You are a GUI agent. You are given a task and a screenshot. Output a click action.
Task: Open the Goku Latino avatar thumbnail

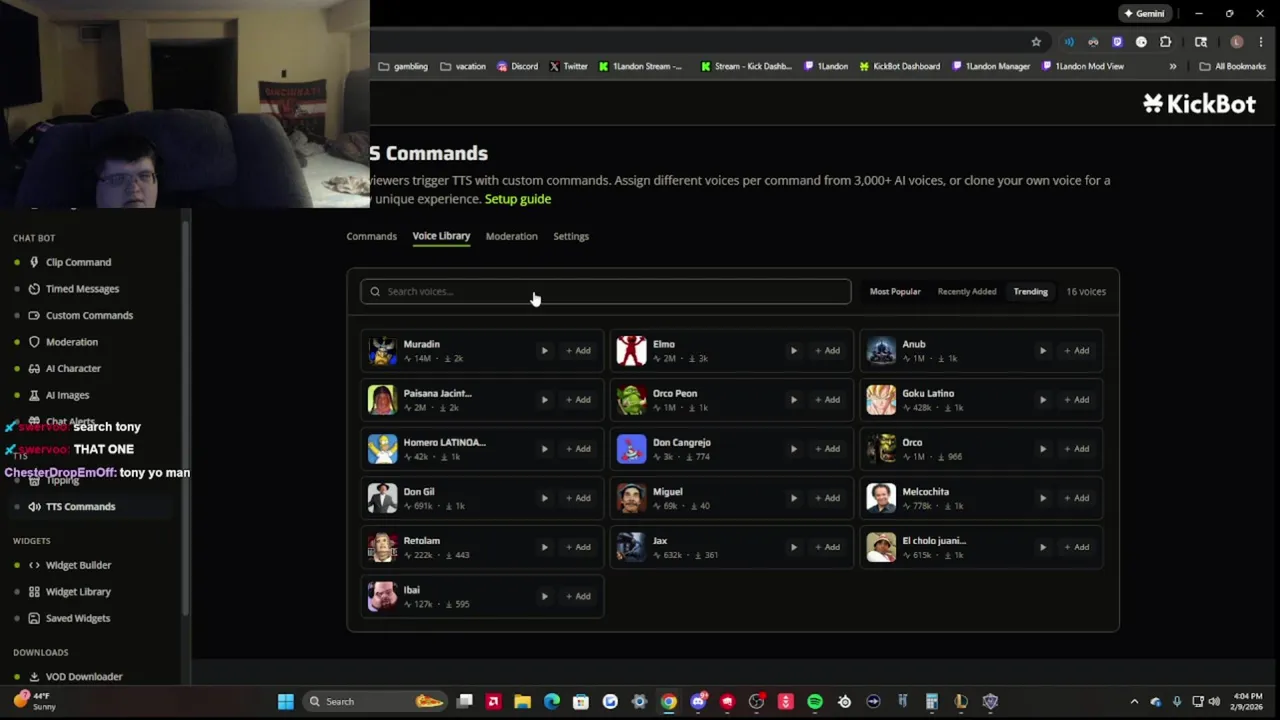click(x=880, y=400)
